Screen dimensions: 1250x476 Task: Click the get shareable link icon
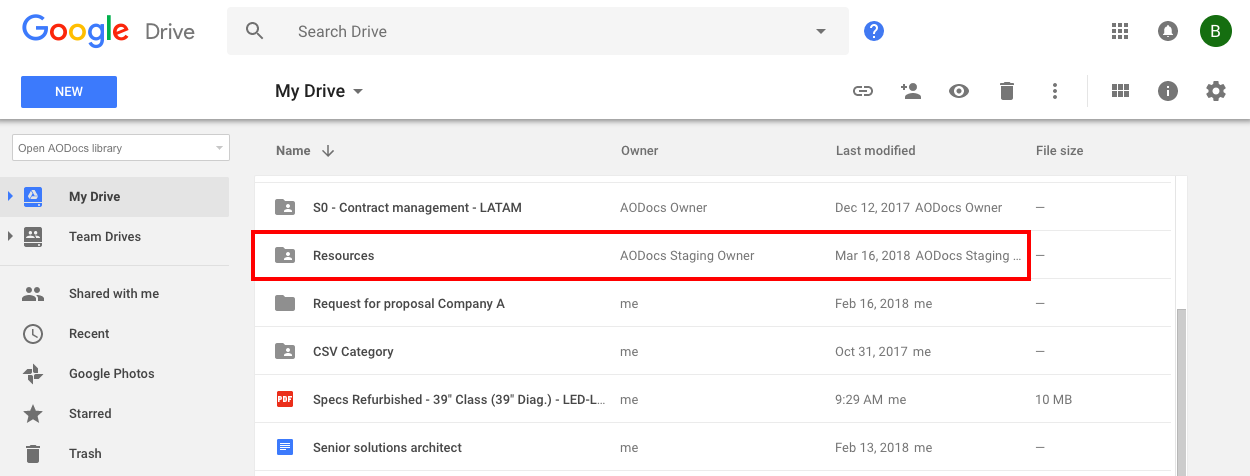(862, 91)
